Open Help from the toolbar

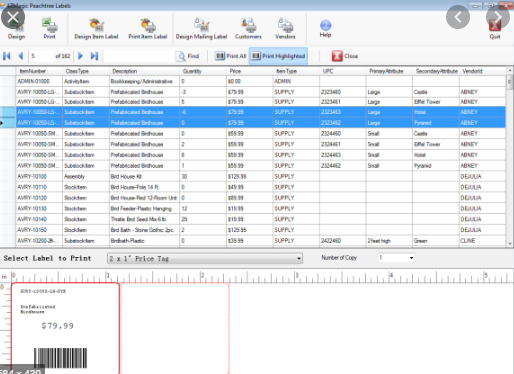coord(325,29)
